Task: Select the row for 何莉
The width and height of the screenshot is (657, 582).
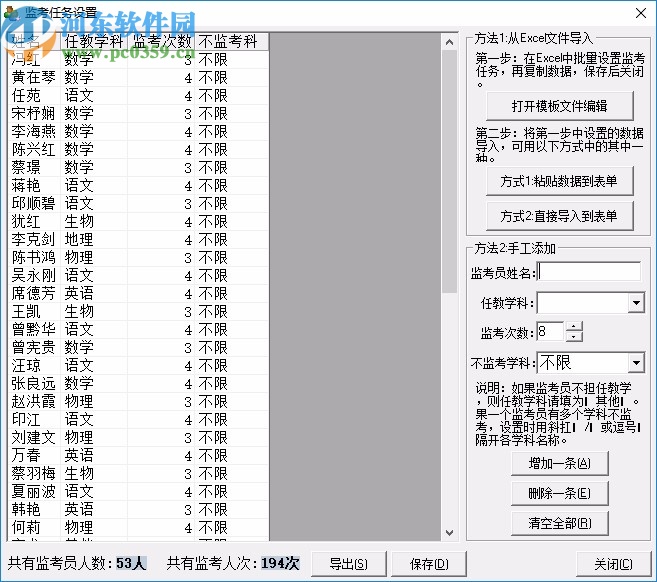Action: (138, 528)
